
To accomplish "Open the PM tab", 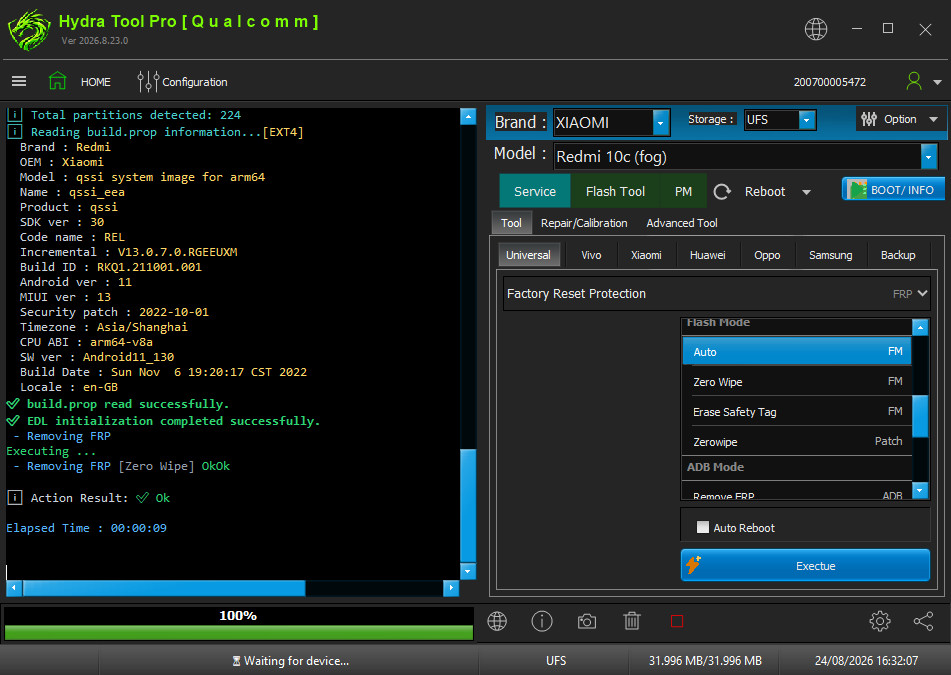I will pyautogui.click(x=683, y=192).
